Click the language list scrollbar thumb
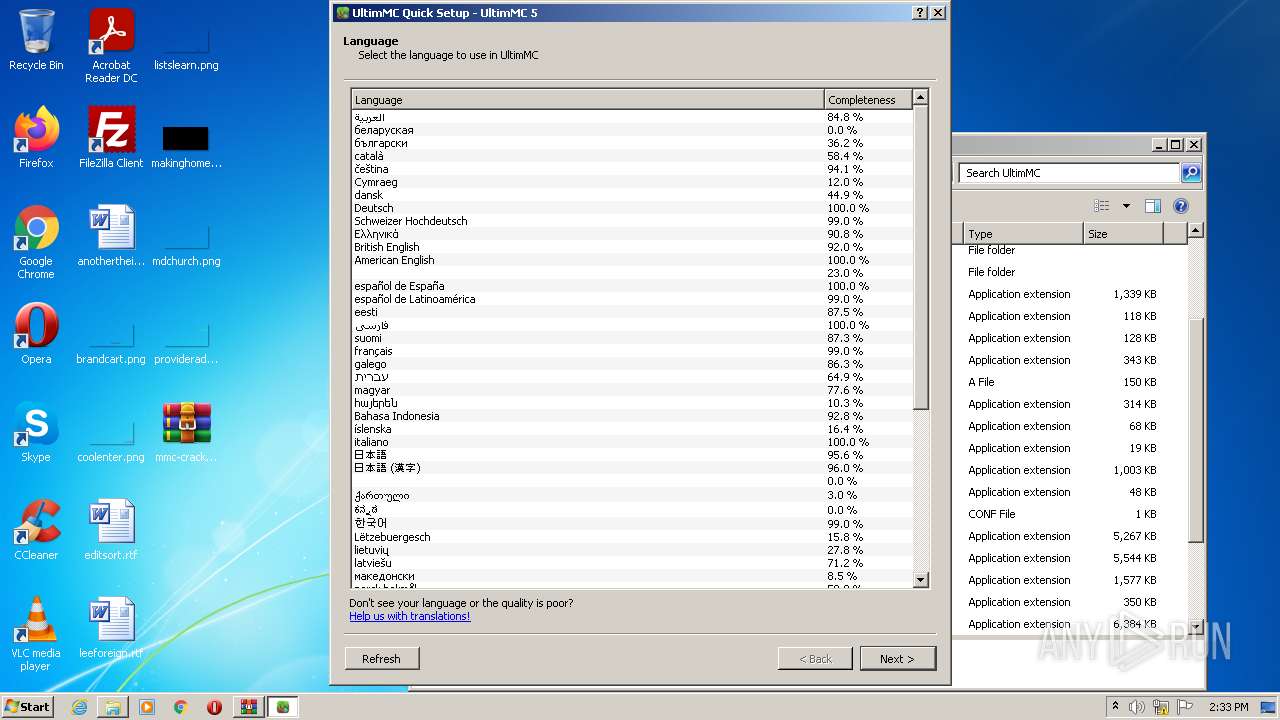 [920, 256]
